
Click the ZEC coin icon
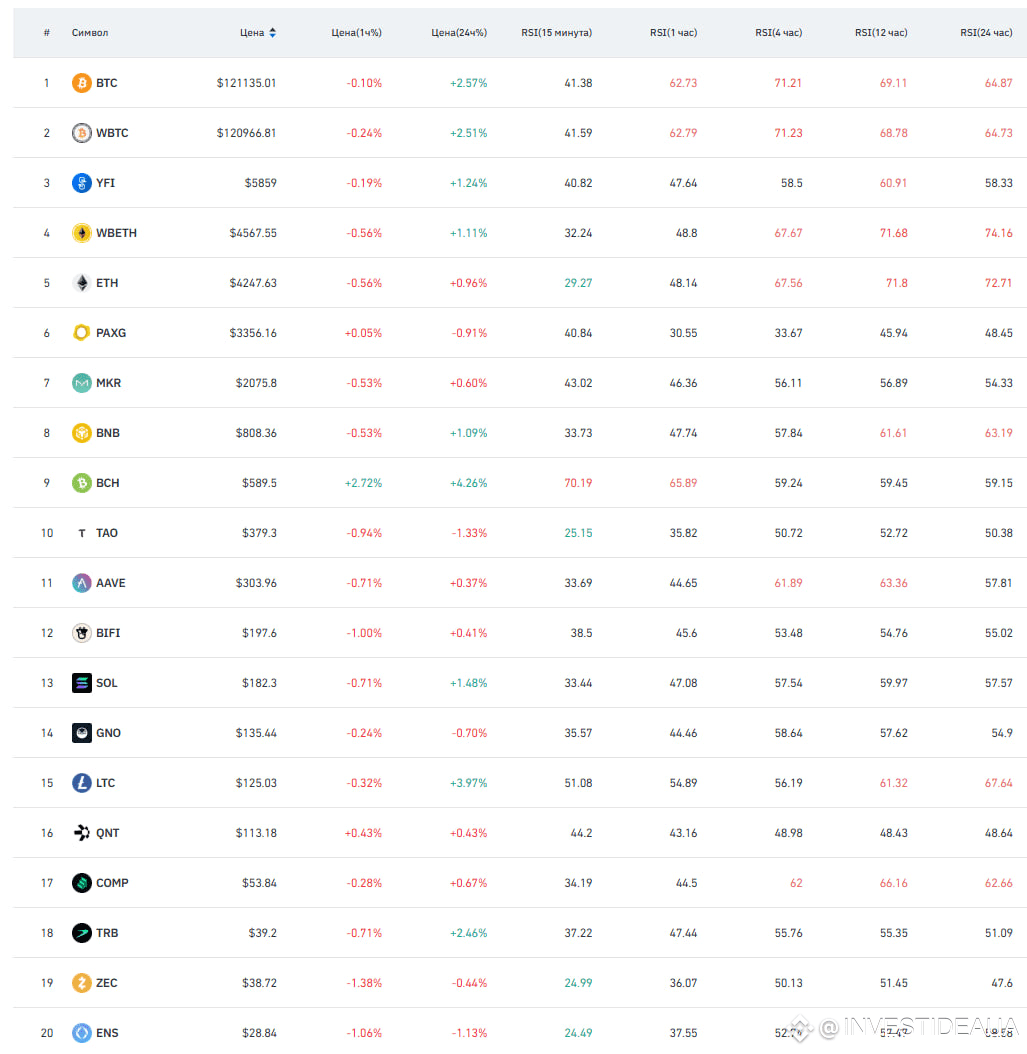pyautogui.click(x=81, y=983)
